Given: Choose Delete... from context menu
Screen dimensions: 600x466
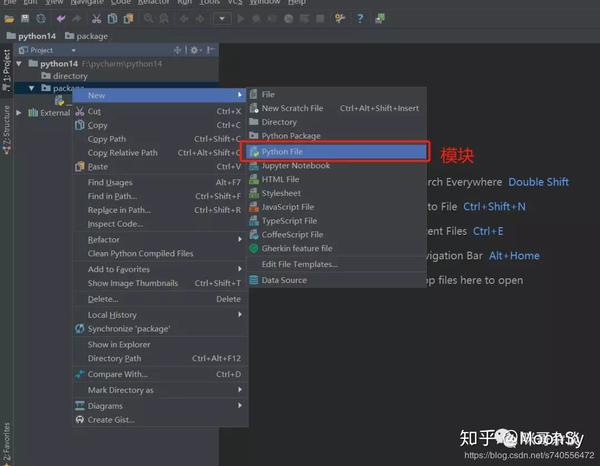Looking at the screenshot, I should pyautogui.click(x=159, y=299).
